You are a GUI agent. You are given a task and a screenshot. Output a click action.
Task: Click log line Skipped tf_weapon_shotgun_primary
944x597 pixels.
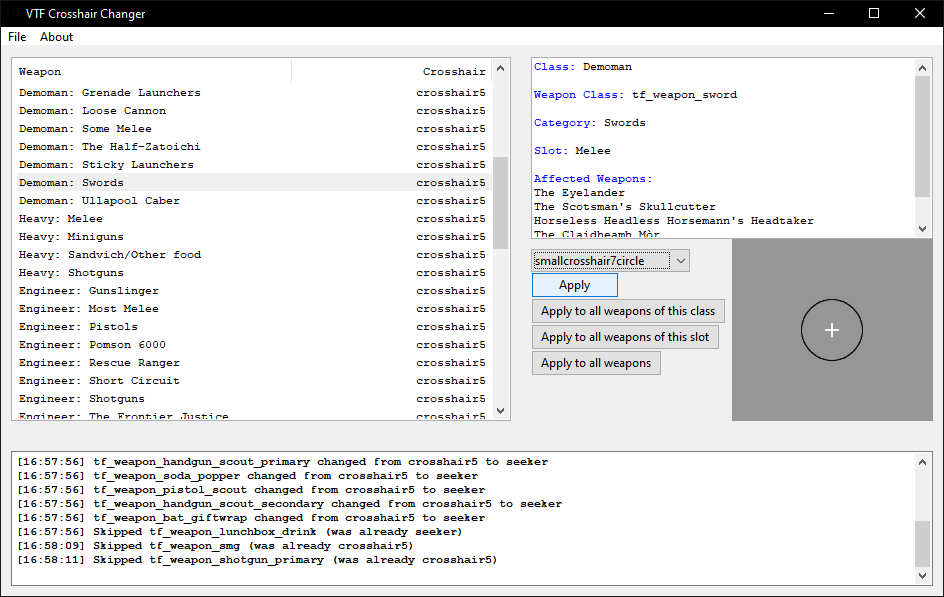pos(257,560)
